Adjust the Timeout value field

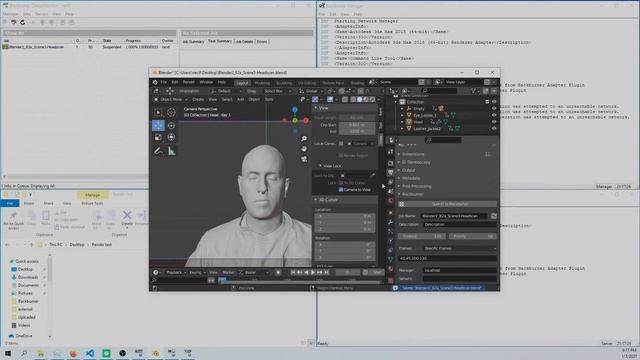422,236
